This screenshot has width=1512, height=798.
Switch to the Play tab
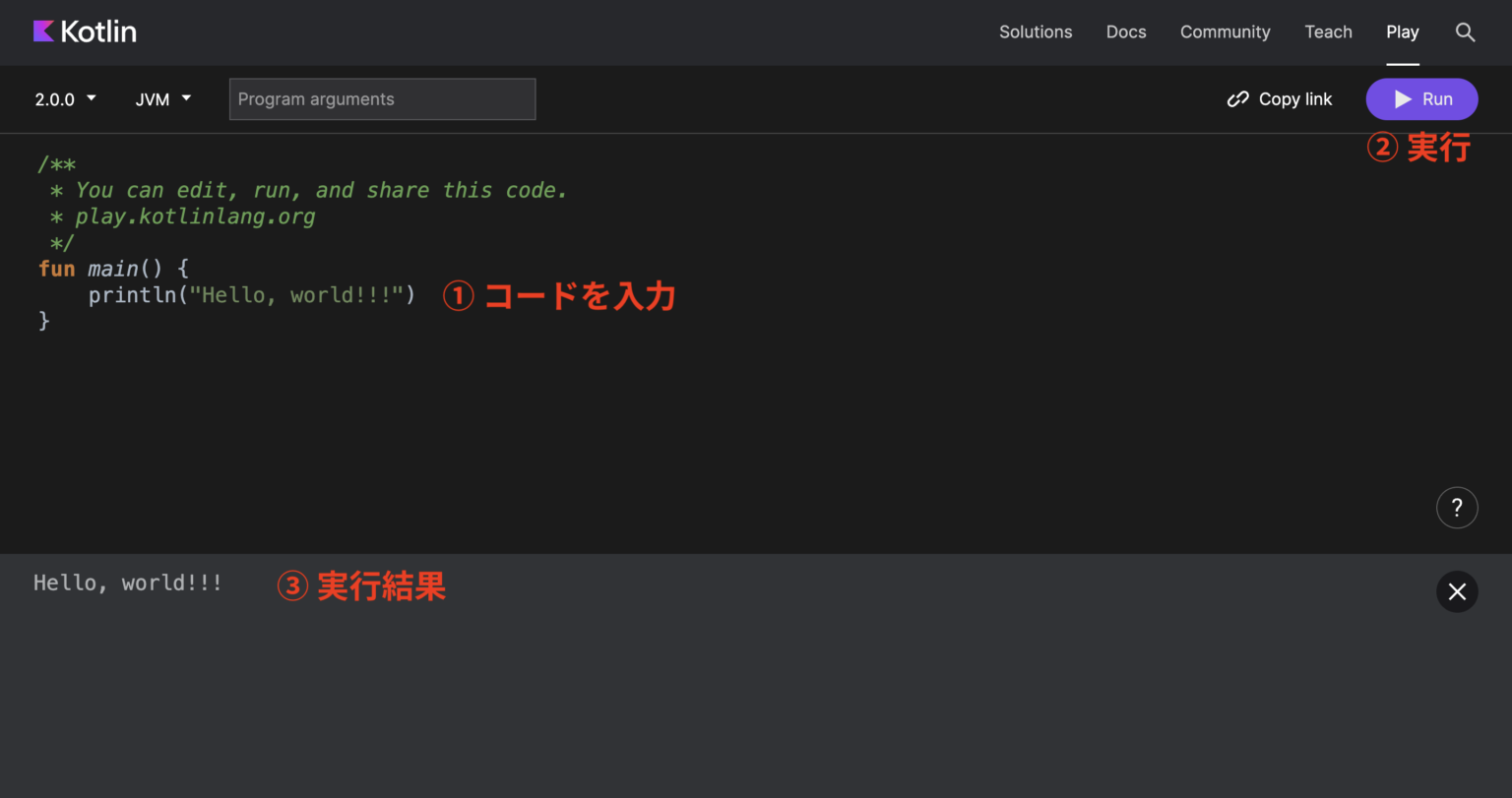(x=1402, y=31)
